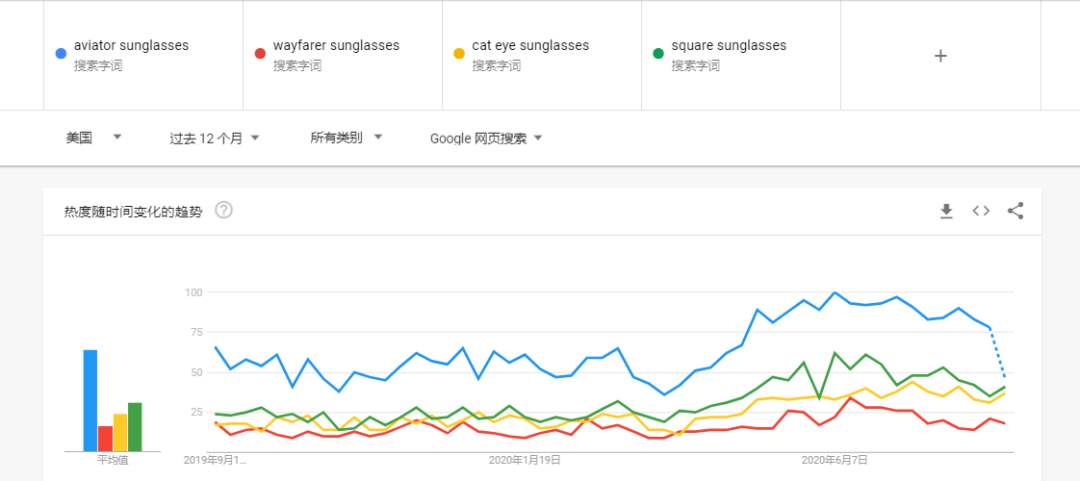Open the embed code icon
Screen dimensions: 1080x481
pyautogui.click(x=981, y=211)
